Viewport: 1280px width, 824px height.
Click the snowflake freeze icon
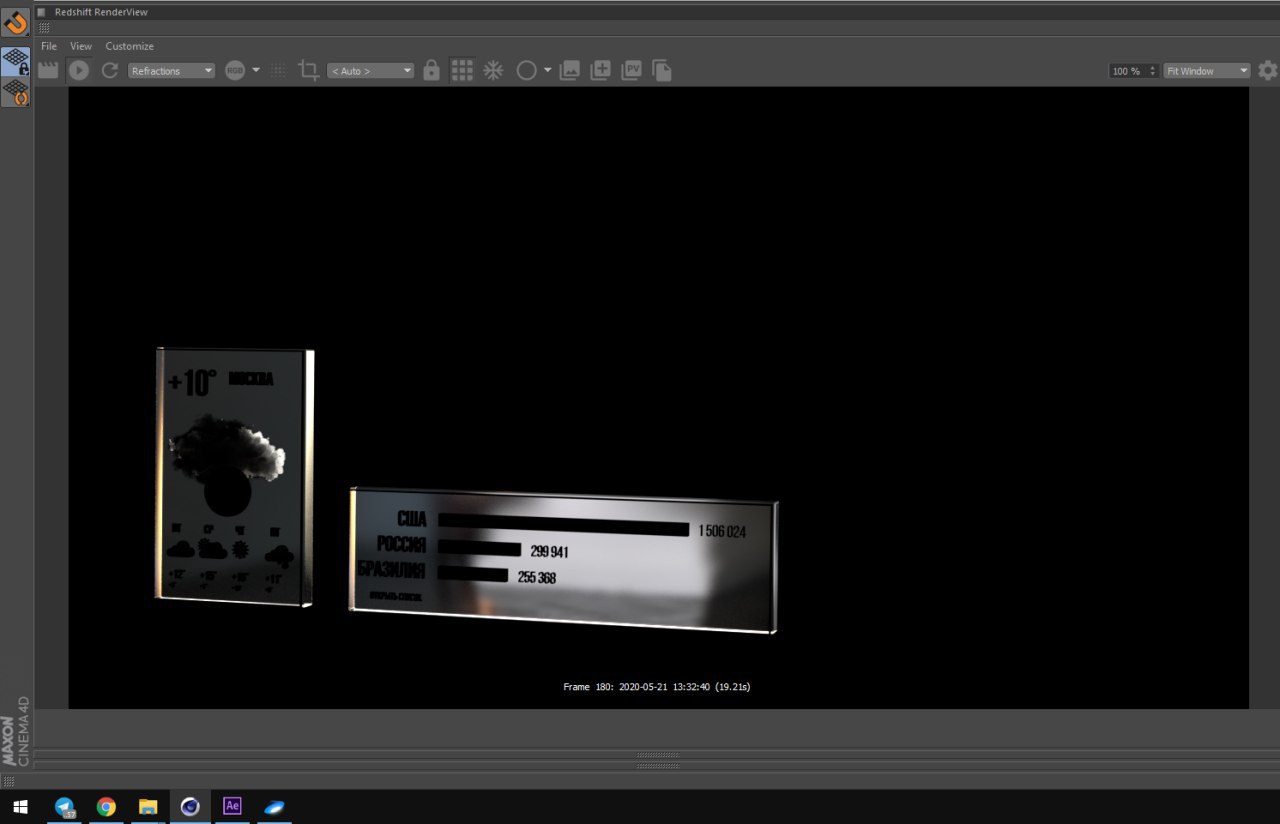493,70
